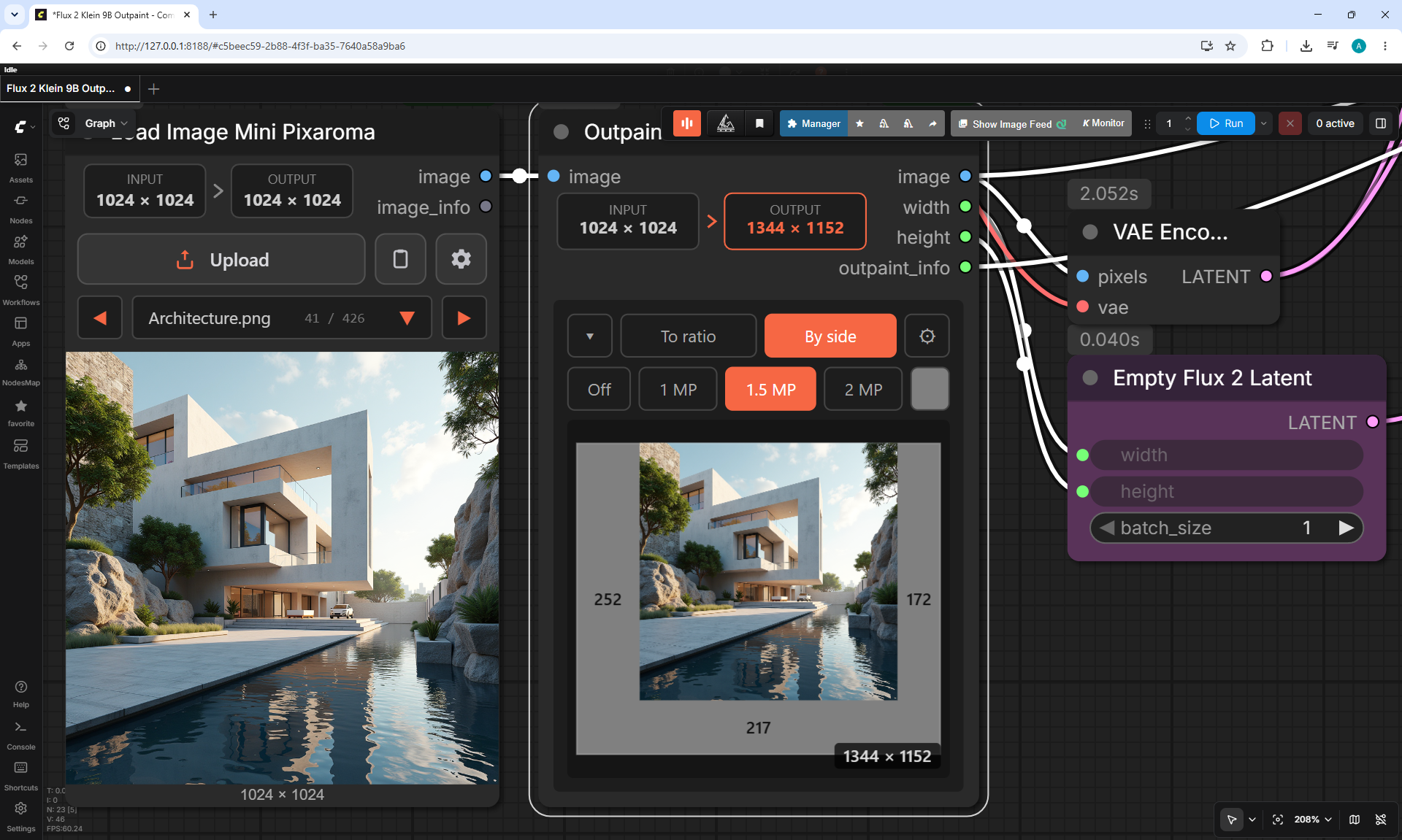
Task: Click the bookmark icon in top toolbar
Action: (759, 123)
